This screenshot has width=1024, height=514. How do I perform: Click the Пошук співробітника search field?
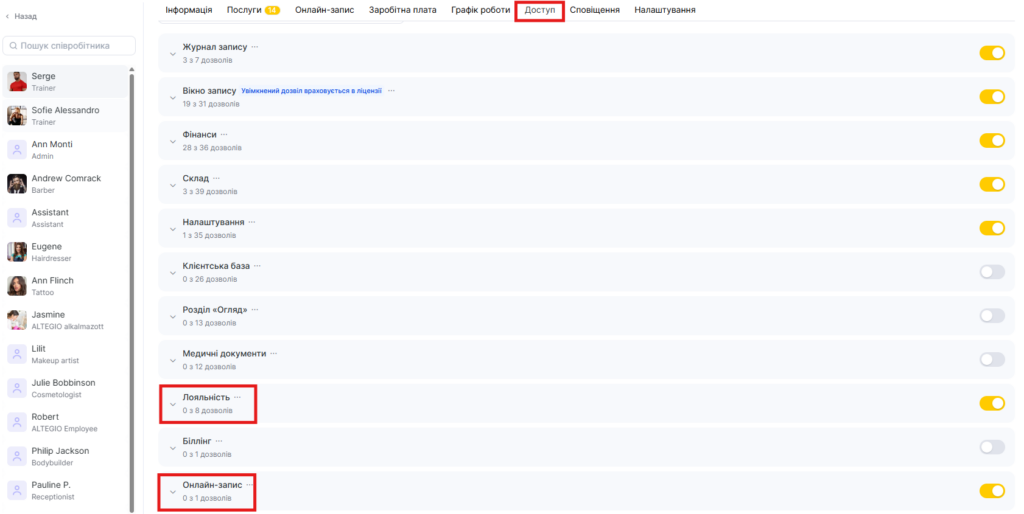(70, 46)
